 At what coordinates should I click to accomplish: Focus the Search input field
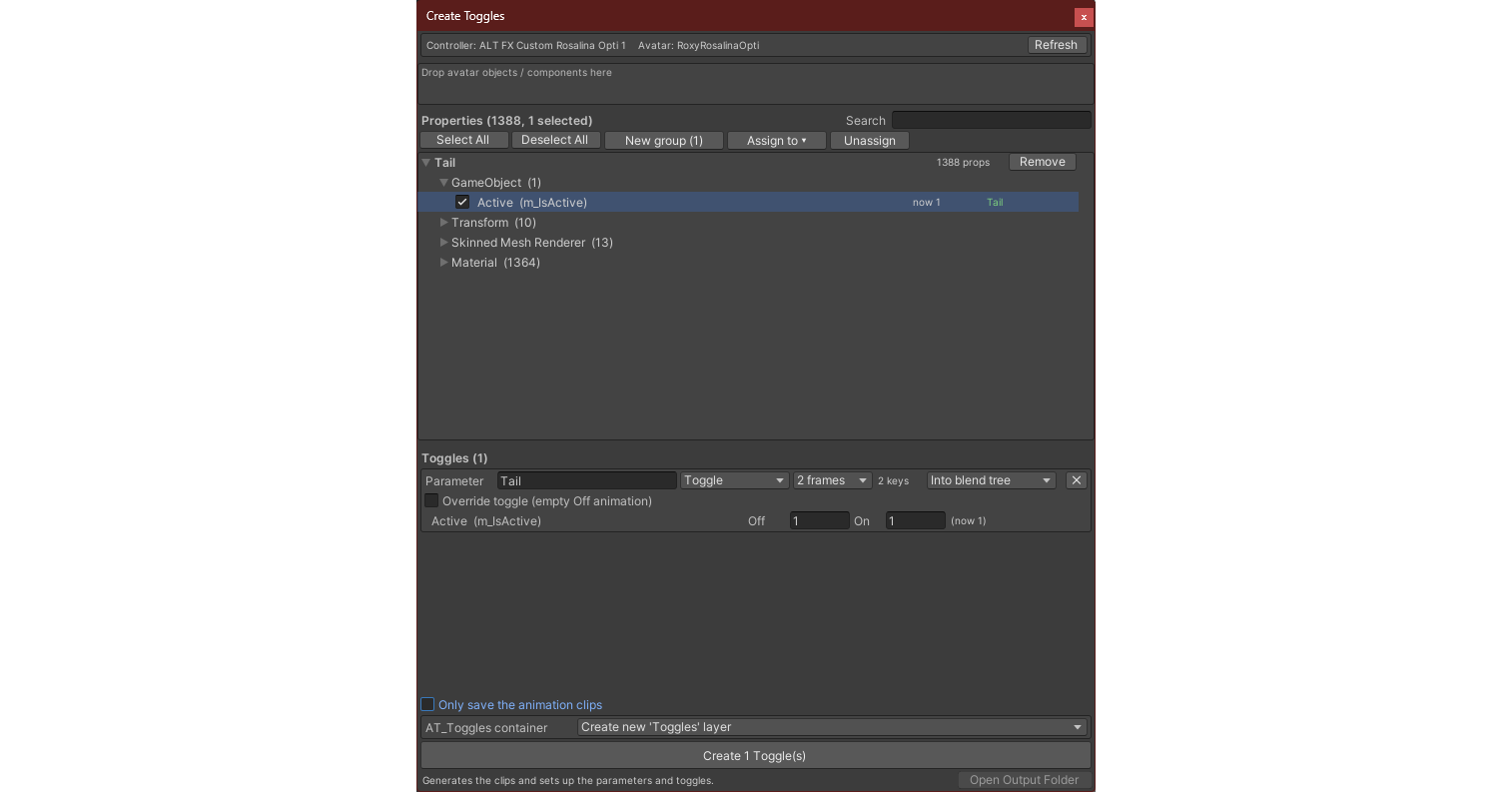(991, 120)
